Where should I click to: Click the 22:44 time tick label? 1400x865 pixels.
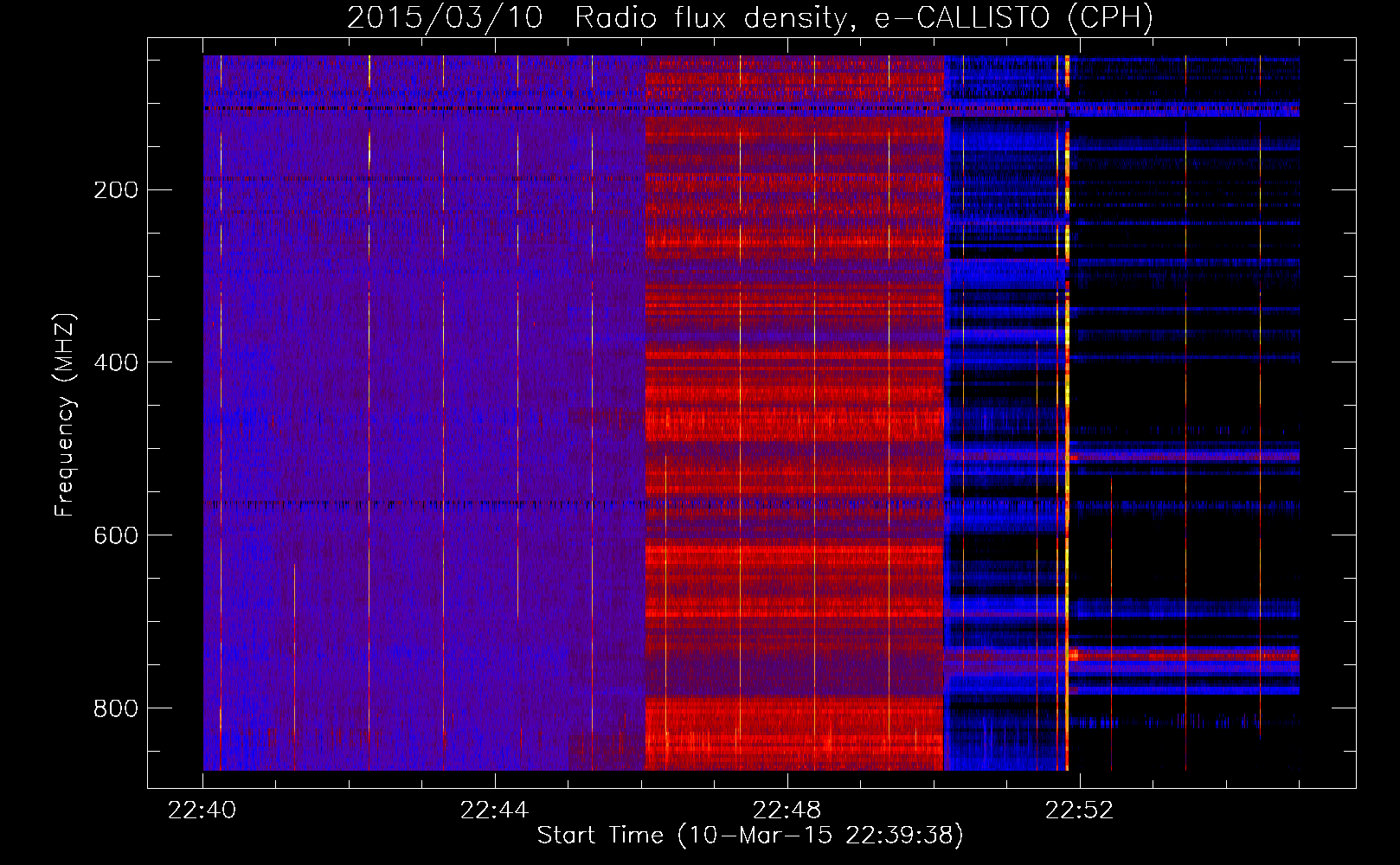coord(495,811)
